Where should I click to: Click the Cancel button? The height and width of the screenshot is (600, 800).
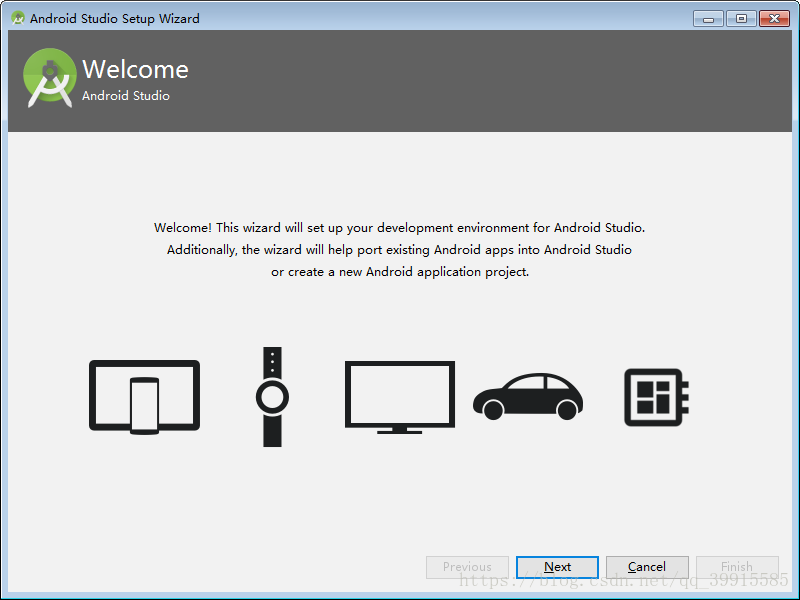[647, 567]
